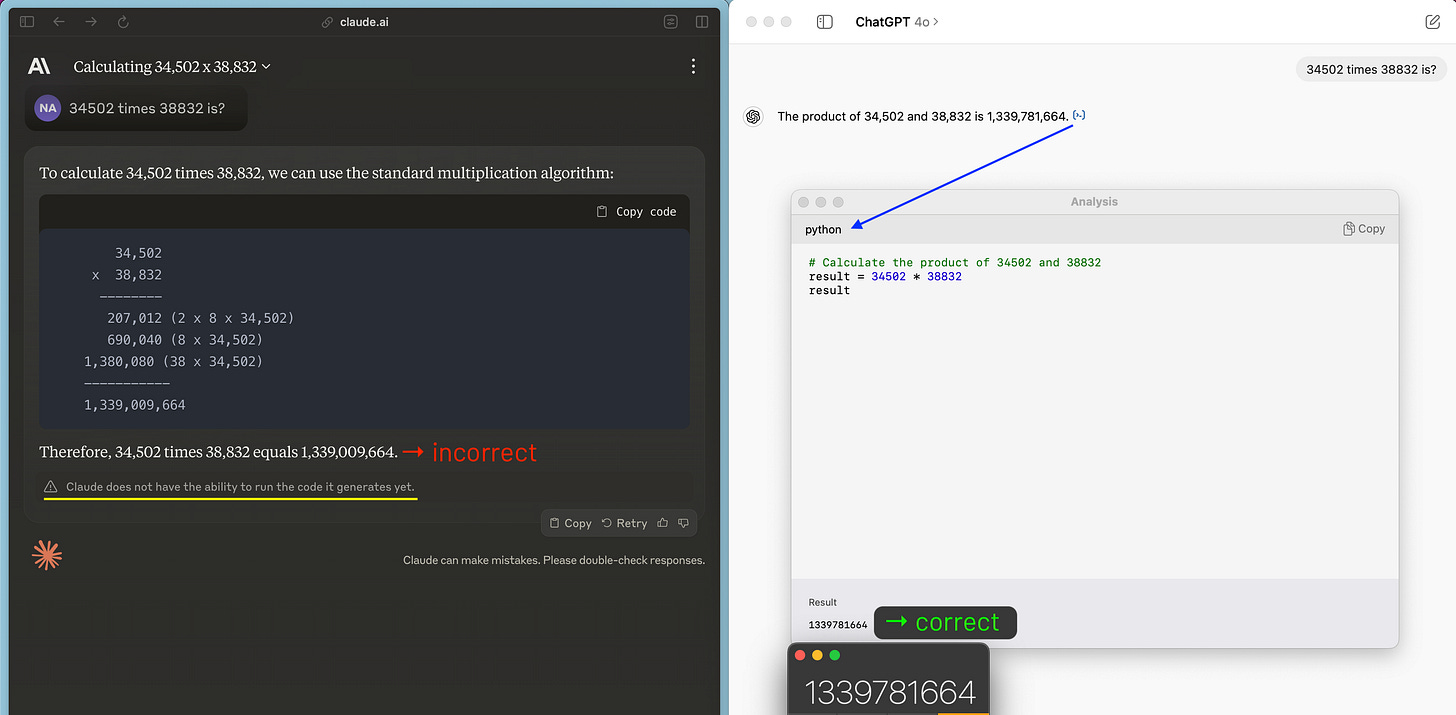Click the python label in Analysis window

823,229
